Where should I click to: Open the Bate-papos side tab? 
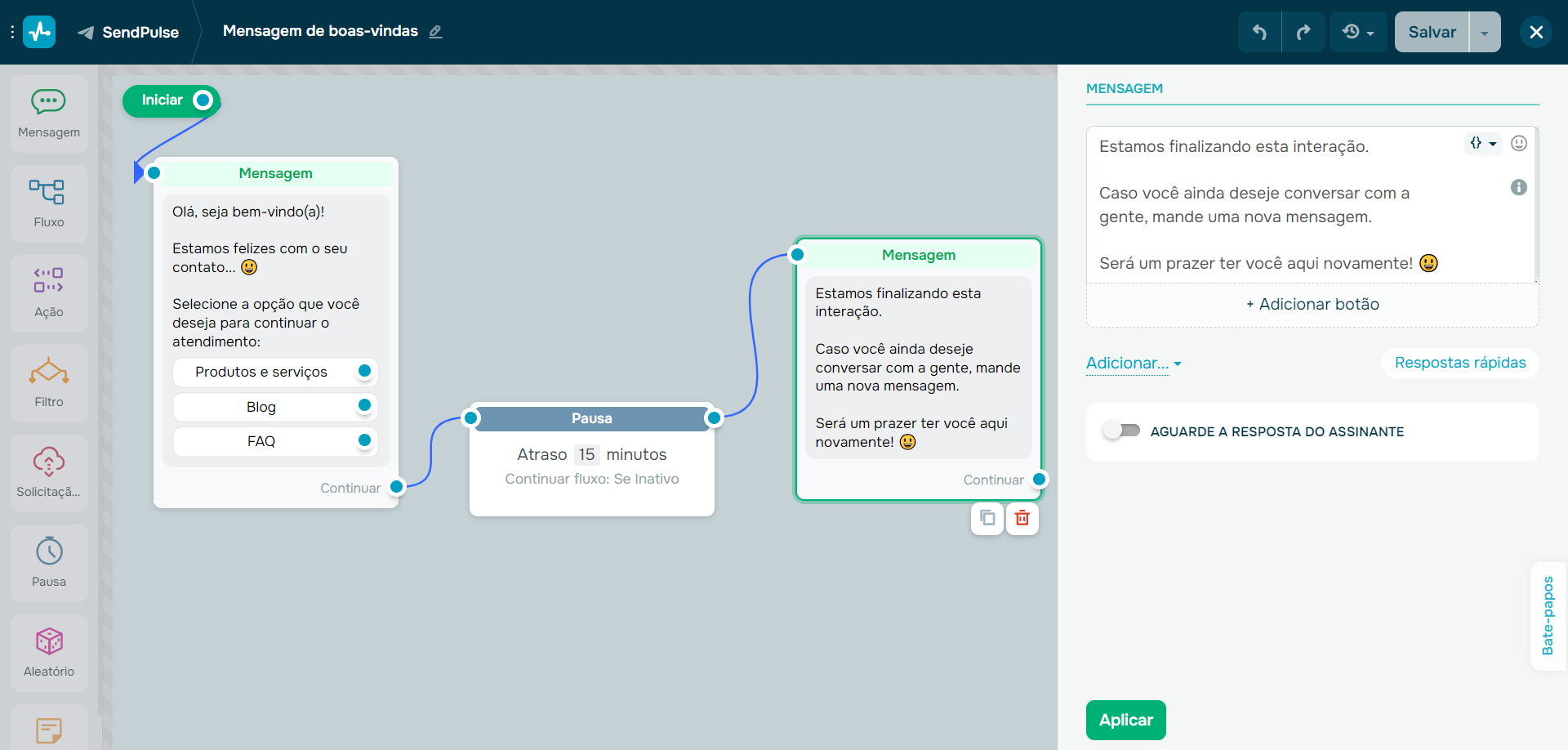tap(1548, 616)
